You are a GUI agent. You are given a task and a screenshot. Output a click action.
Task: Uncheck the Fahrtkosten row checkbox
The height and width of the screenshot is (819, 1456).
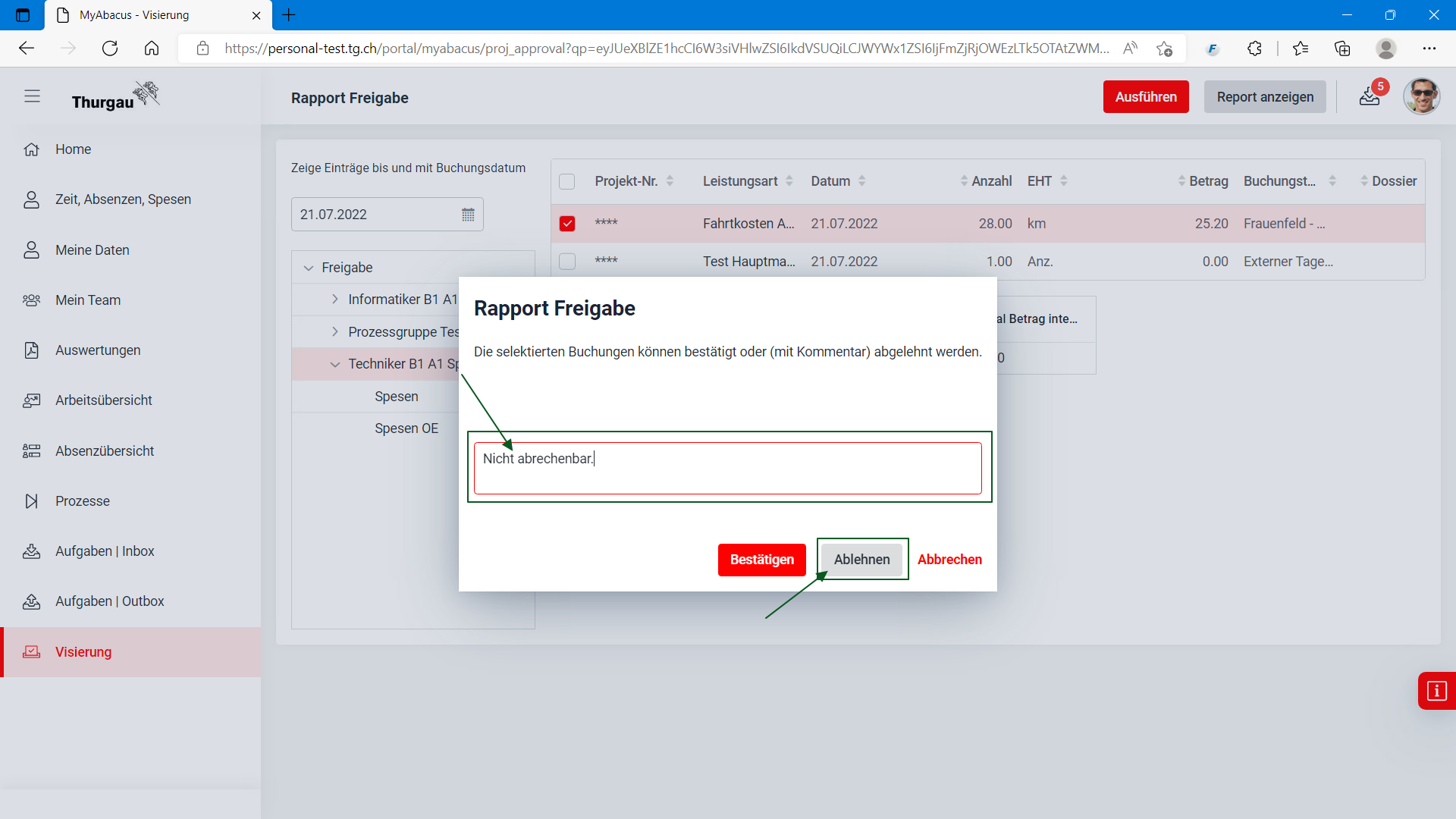(567, 224)
